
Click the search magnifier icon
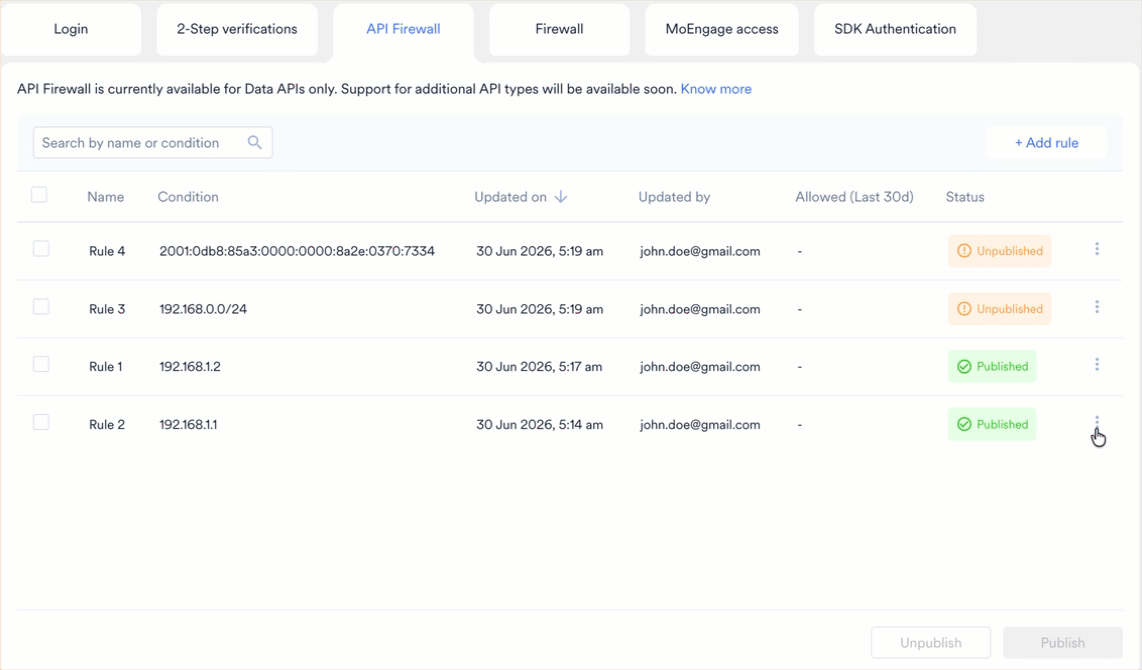pos(254,143)
